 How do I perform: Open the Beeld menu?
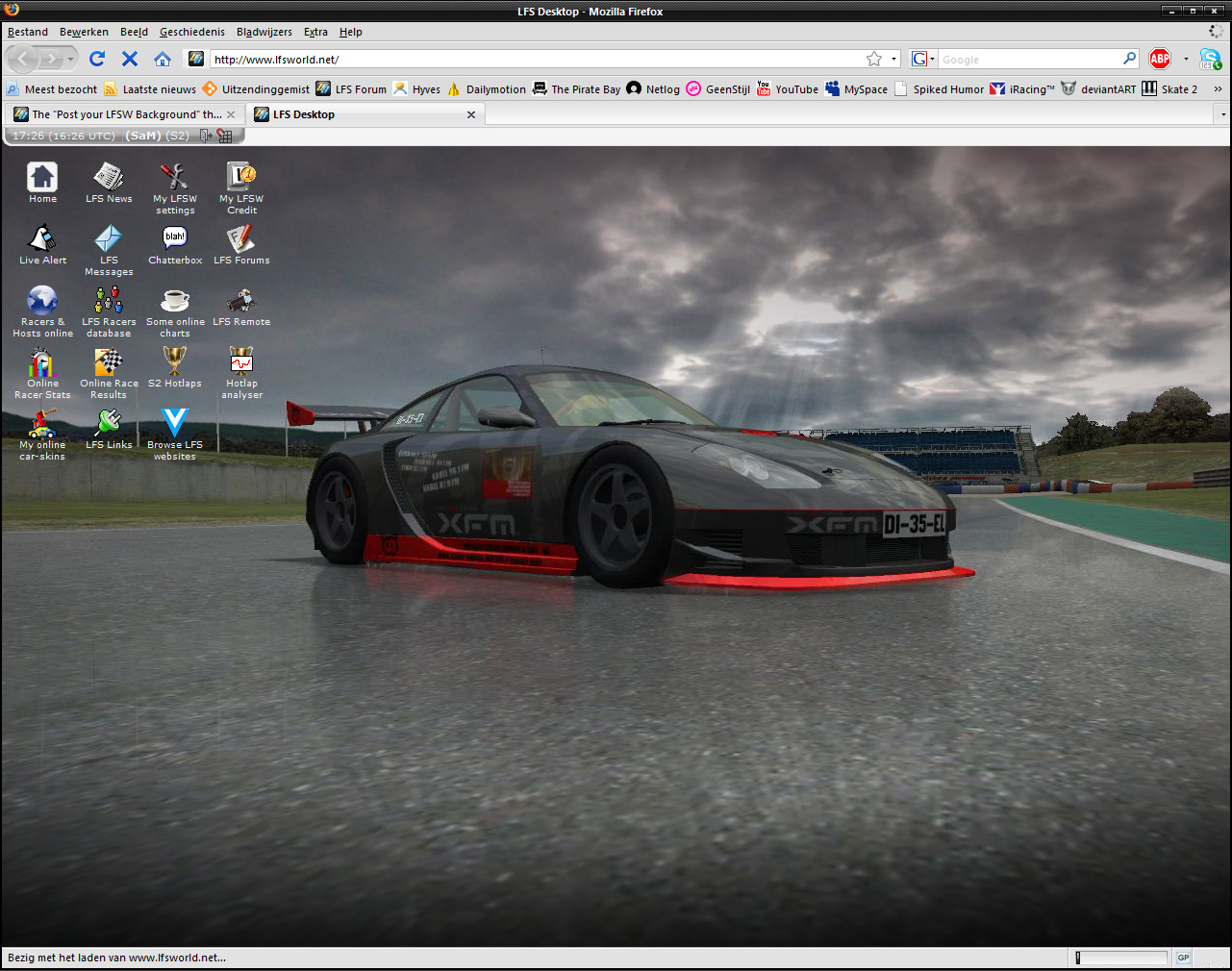[x=134, y=32]
